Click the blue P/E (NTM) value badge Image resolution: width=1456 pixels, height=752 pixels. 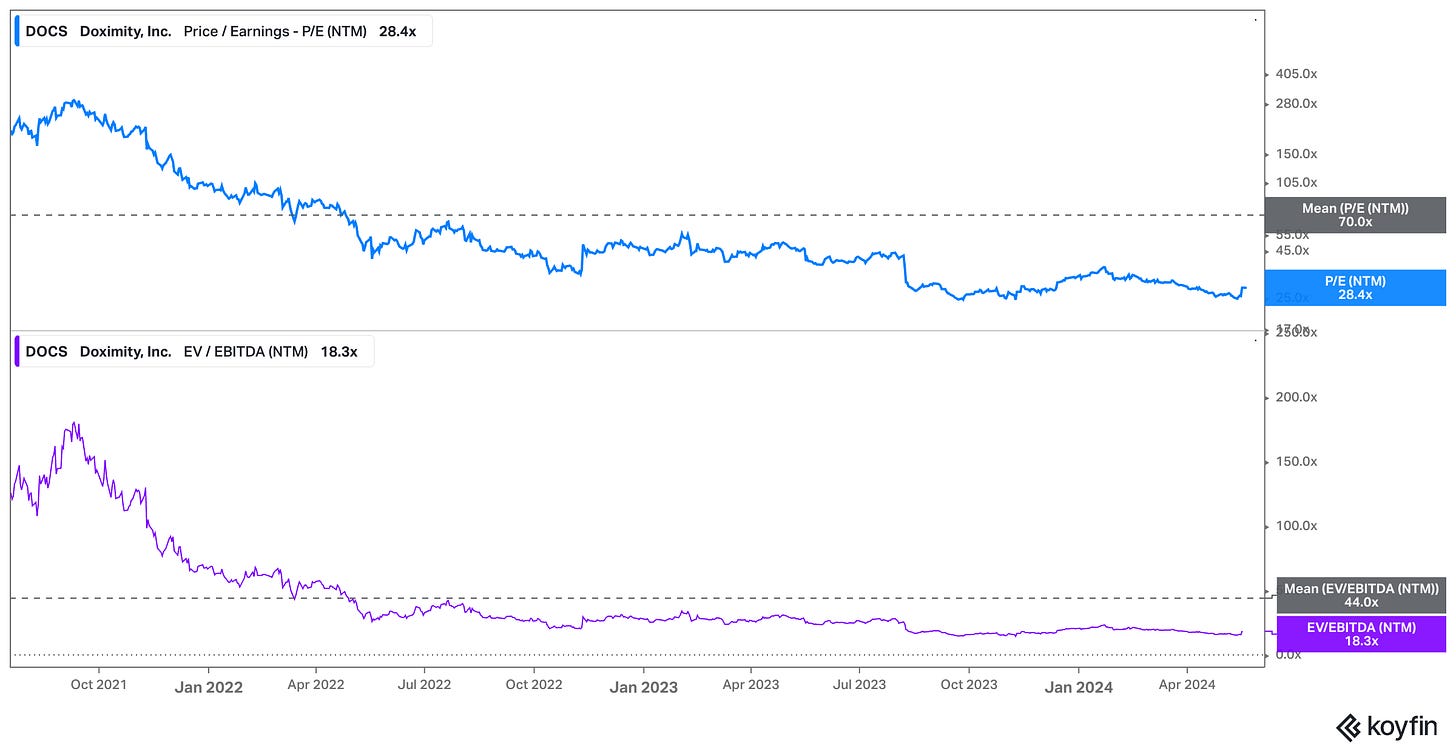point(1356,288)
